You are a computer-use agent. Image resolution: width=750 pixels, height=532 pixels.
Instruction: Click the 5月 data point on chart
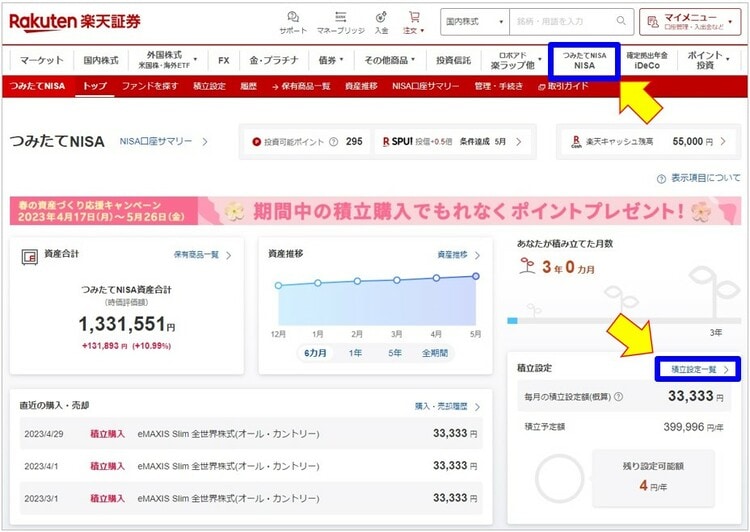point(475,276)
